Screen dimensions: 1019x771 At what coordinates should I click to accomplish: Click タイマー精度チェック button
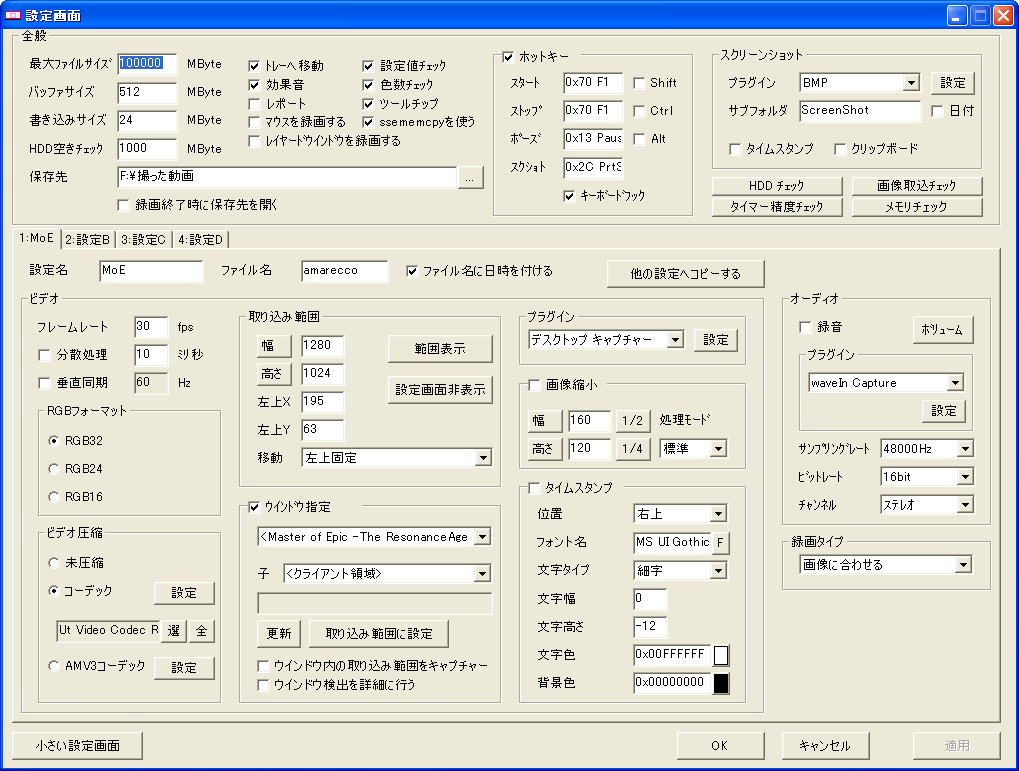tap(777, 207)
